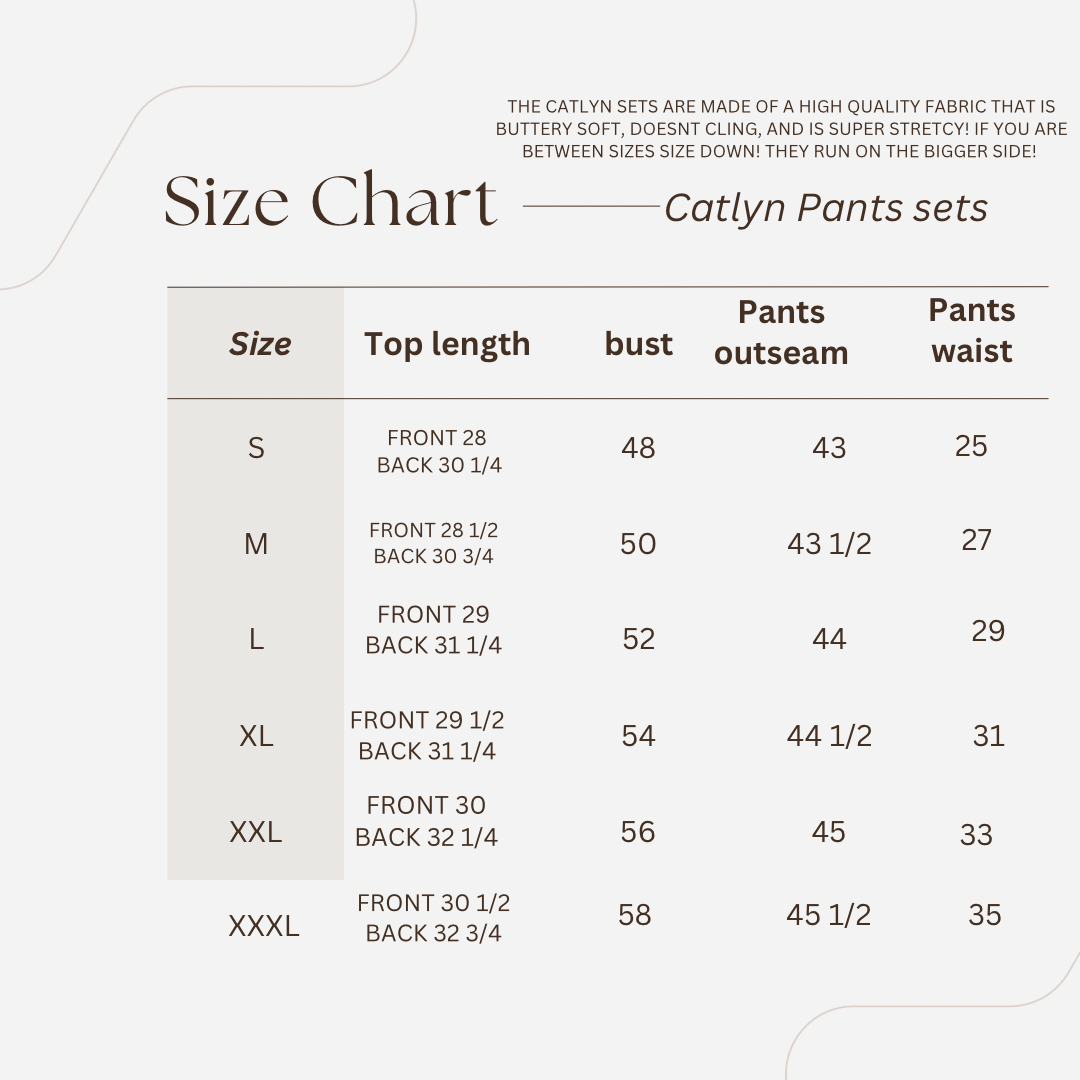Viewport: 1080px width, 1080px height.
Task: Select the "Top length" column header
Action: click(447, 344)
